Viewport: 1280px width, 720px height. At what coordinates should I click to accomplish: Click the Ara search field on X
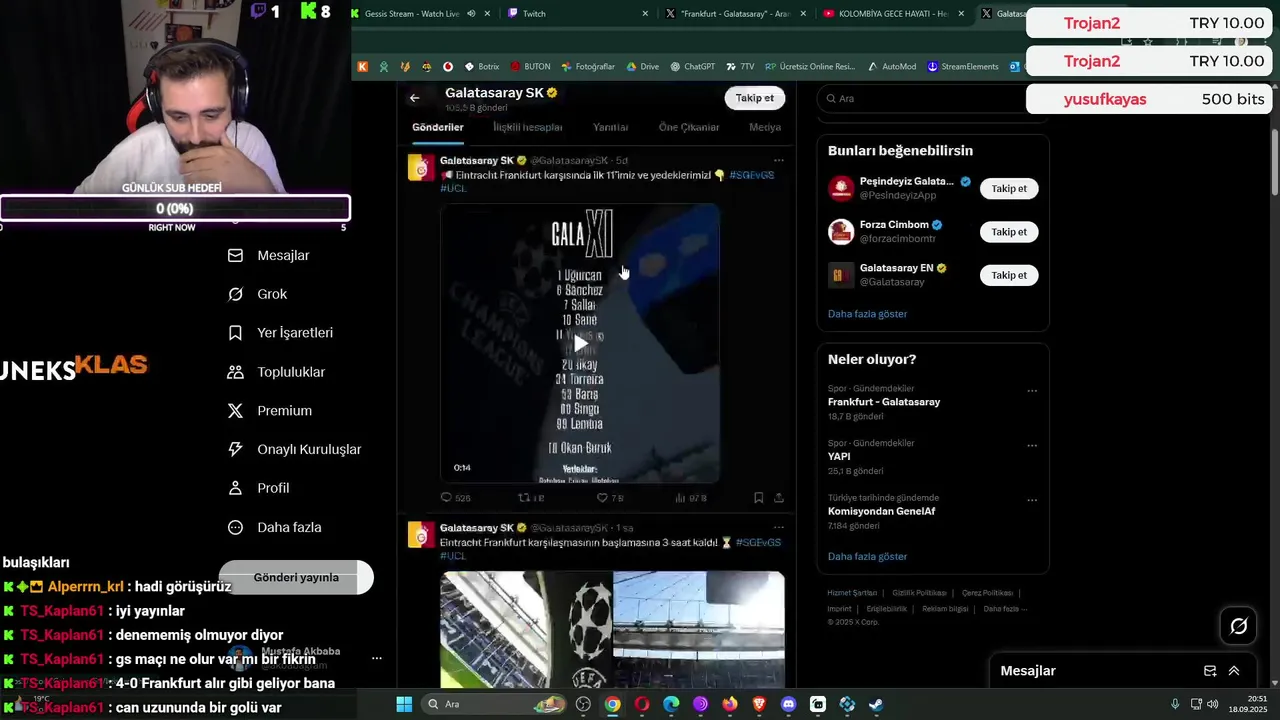pyautogui.click(x=932, y=98)
